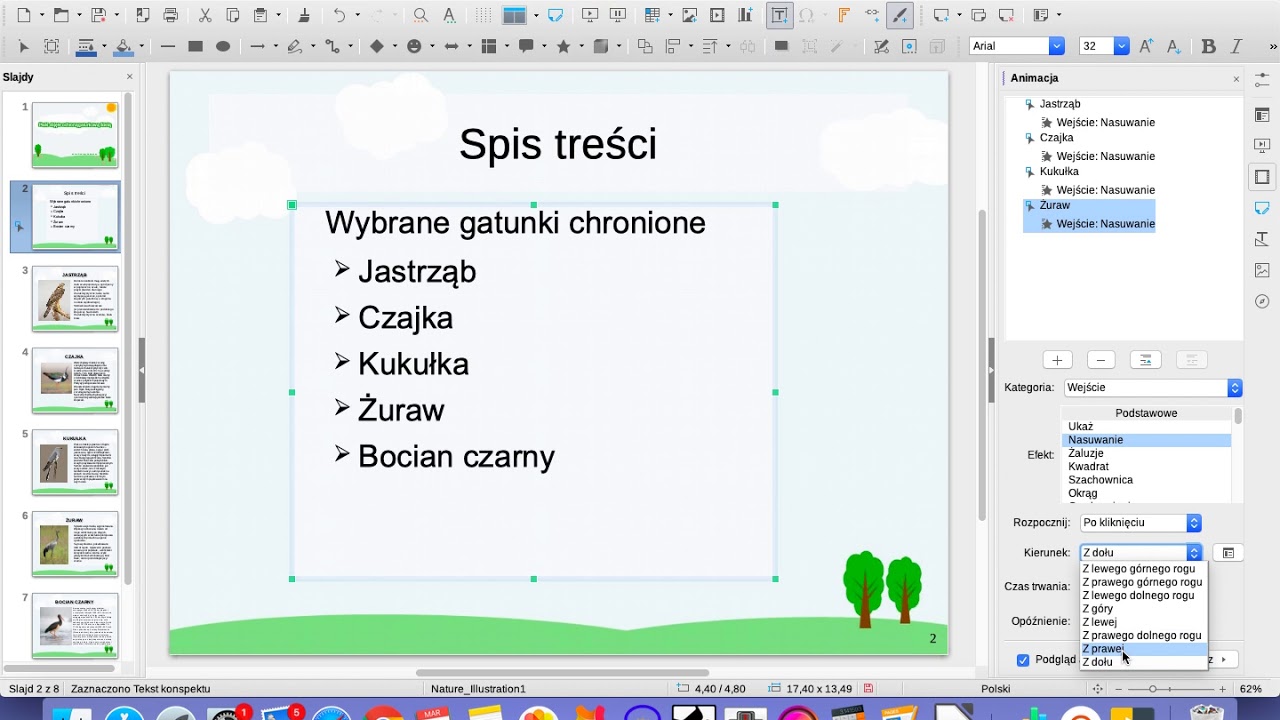Image resolution: width=1280 pixels, height=720 pixels.
Task: Click the spelling check icon
Action: [x=449, y=15]
